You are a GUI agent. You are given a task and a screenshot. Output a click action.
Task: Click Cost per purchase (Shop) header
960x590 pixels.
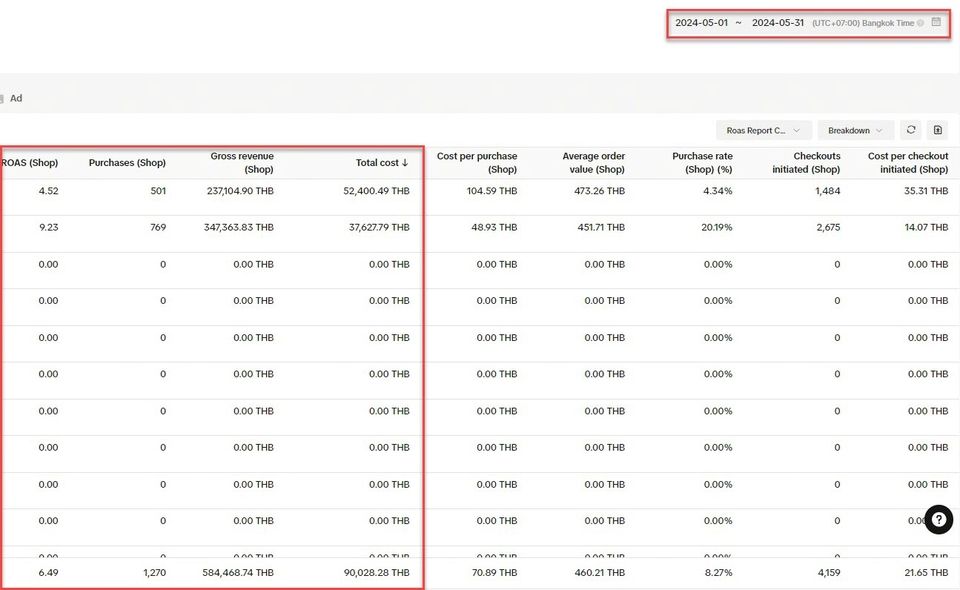tap(477, 163)
